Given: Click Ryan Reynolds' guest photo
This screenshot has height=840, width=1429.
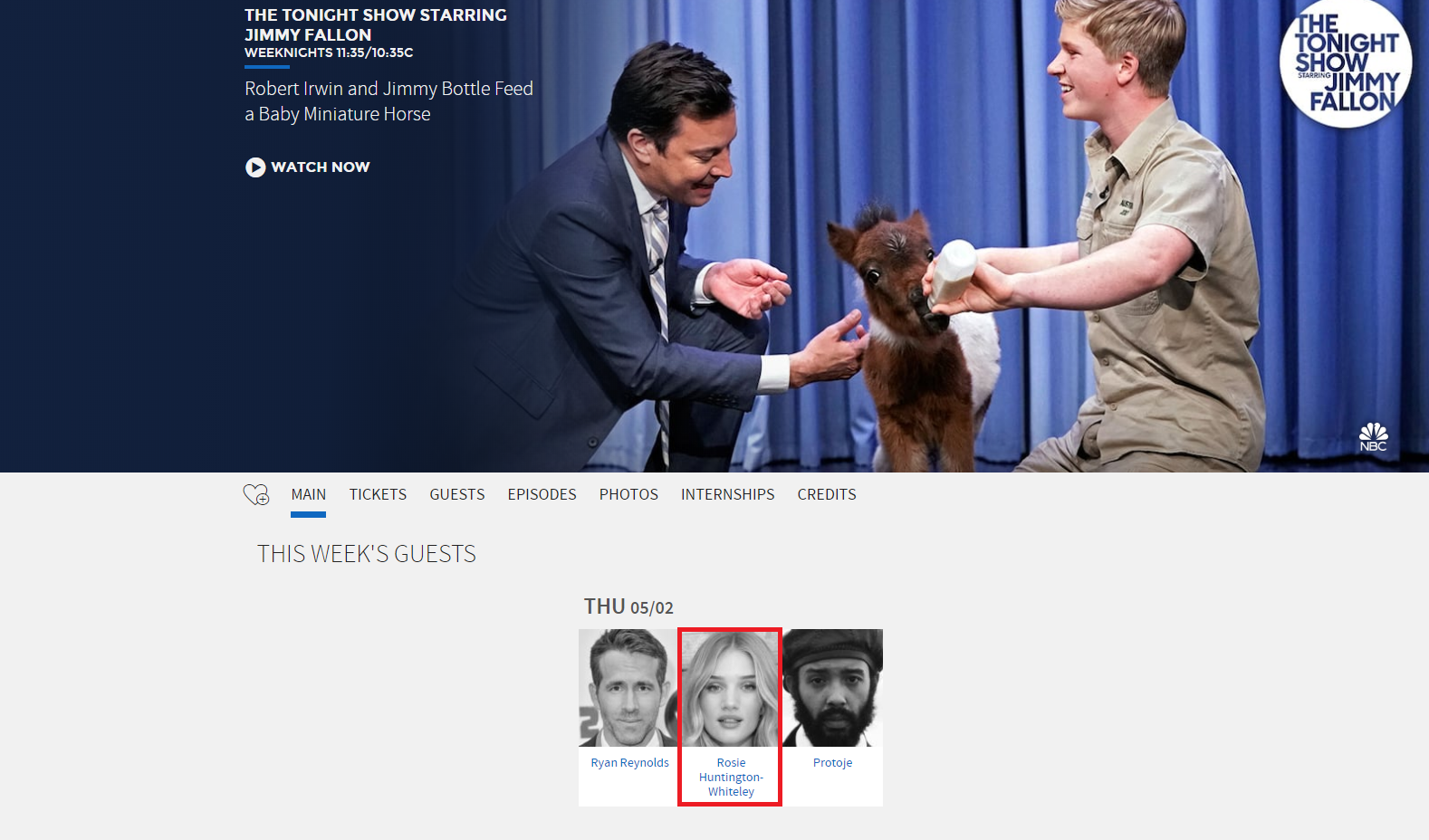Looking at the screenshot, I should click(x=628, y=688).
